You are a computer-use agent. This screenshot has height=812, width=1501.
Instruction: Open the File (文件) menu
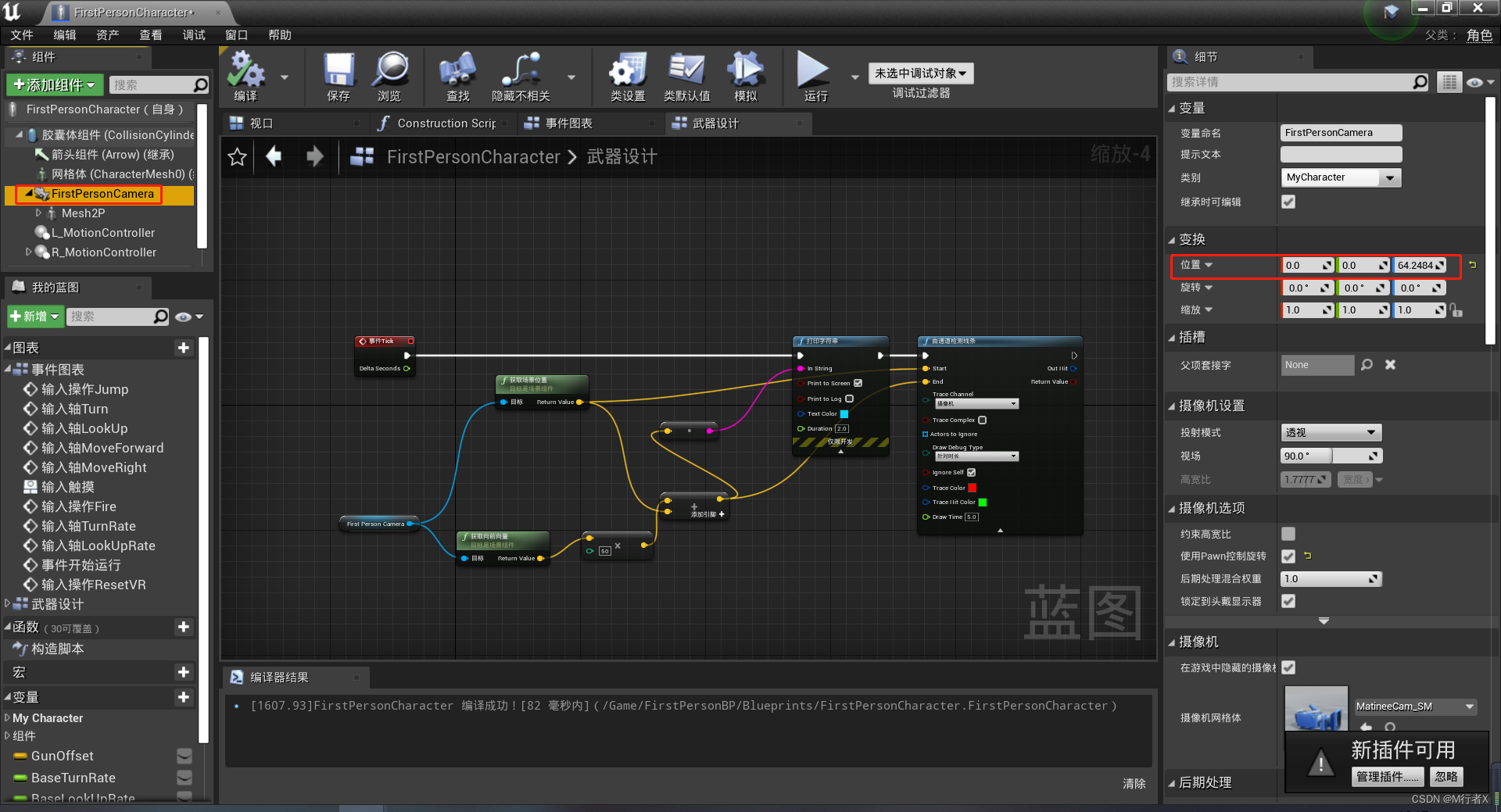[22, 35]
